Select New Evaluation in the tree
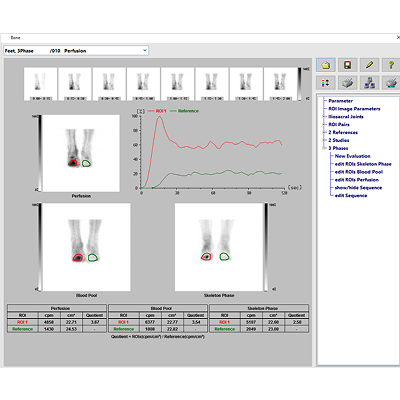 [352, 156]
